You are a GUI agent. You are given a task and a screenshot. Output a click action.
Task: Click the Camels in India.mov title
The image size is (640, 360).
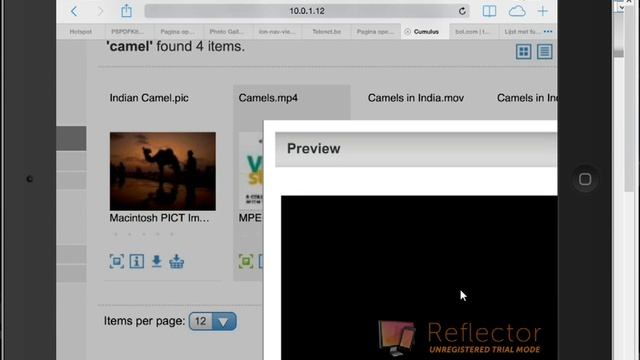(416, 98)
